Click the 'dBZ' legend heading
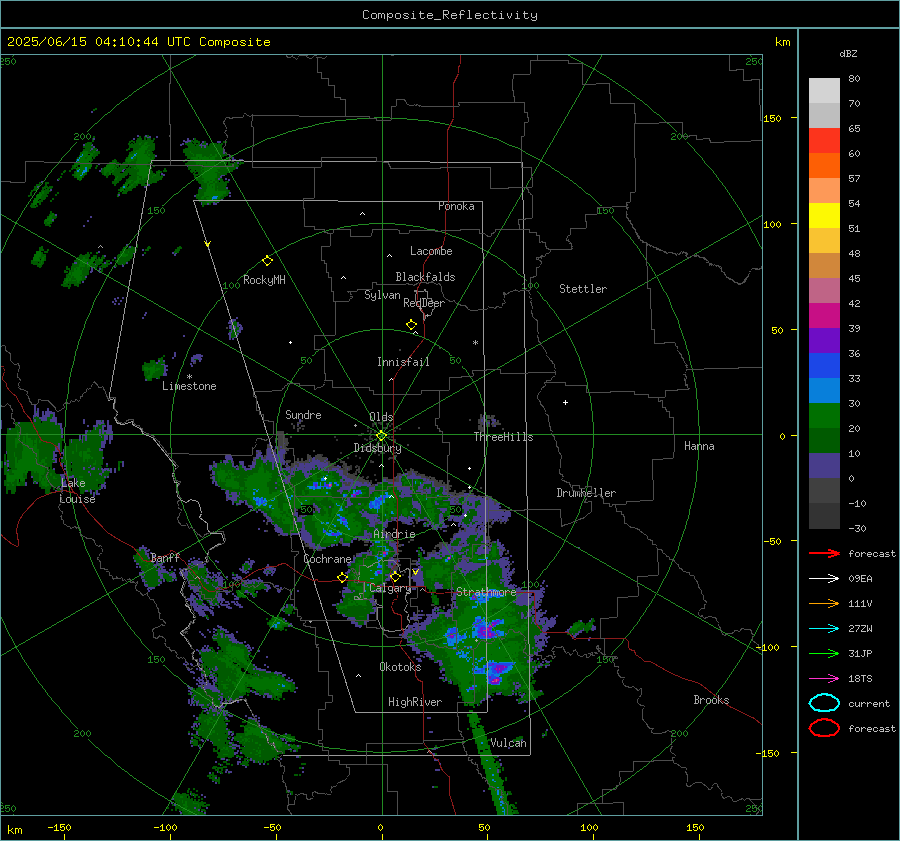This screenshot has width=900, height=841. pos(848,54)
